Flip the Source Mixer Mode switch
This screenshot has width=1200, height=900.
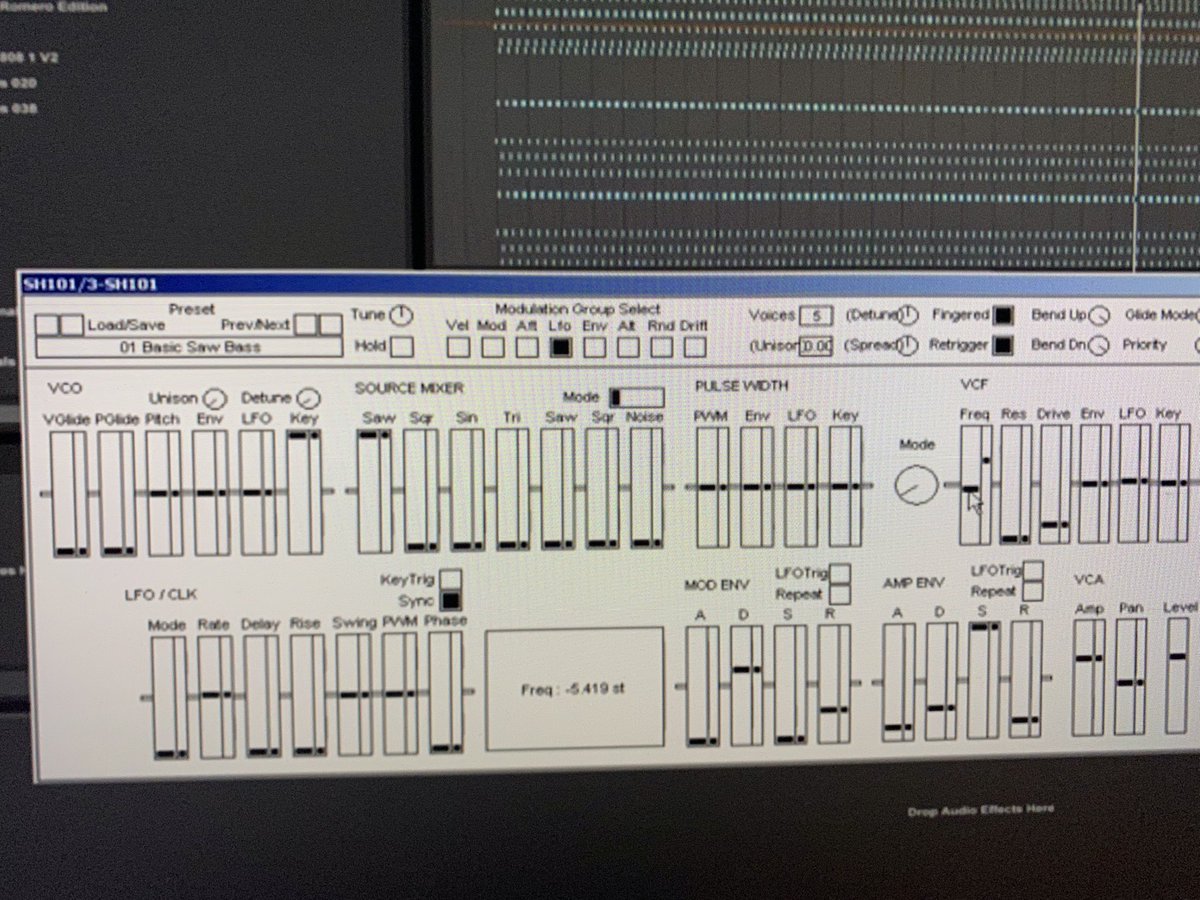pyautogui.click(x=637, y=396)
